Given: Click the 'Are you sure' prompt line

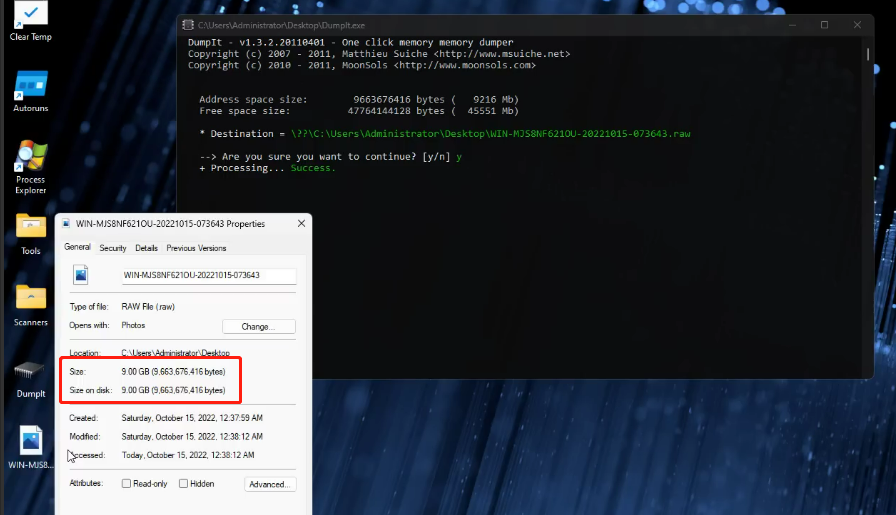Looking at the screenshot, I should 330,157.
